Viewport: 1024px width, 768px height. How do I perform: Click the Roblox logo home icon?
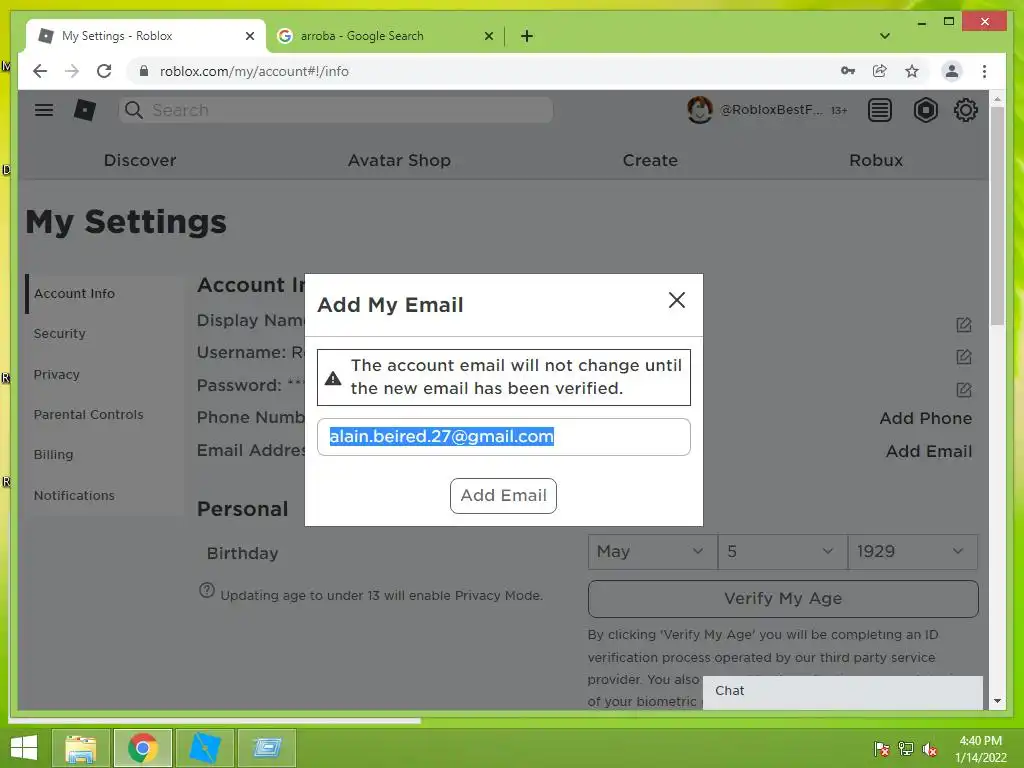click(x=84, y=110)
